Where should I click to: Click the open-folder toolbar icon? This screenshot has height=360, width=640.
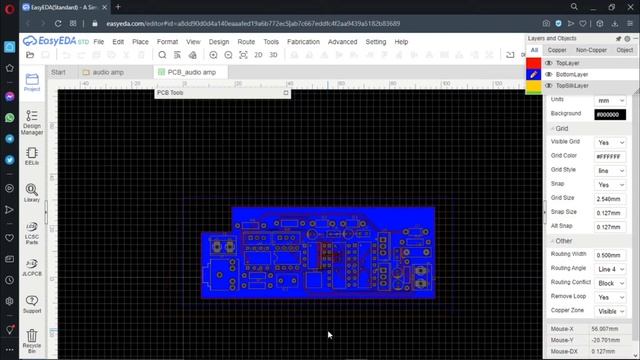click(x=30, y=55)
